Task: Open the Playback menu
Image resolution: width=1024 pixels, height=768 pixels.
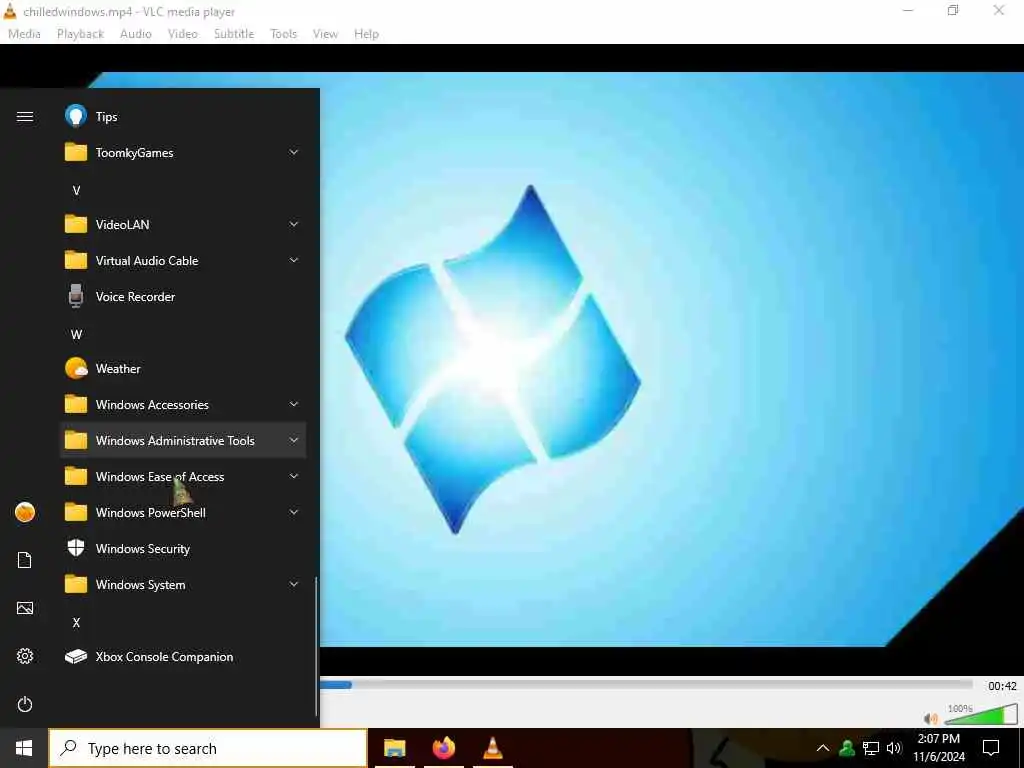Action: pos(80,34)
